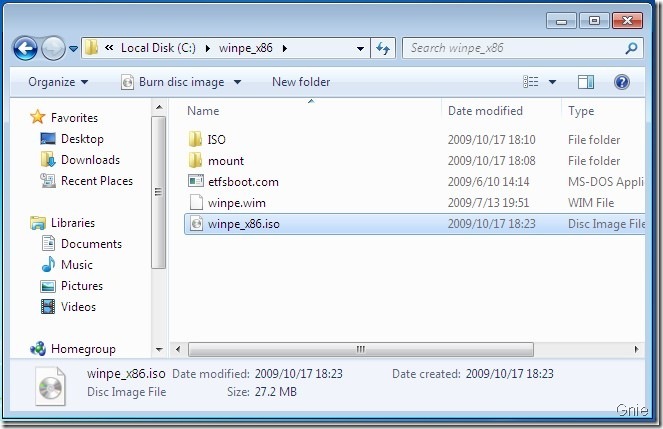Click navigation pane scroll up arrow

point(159,107)
